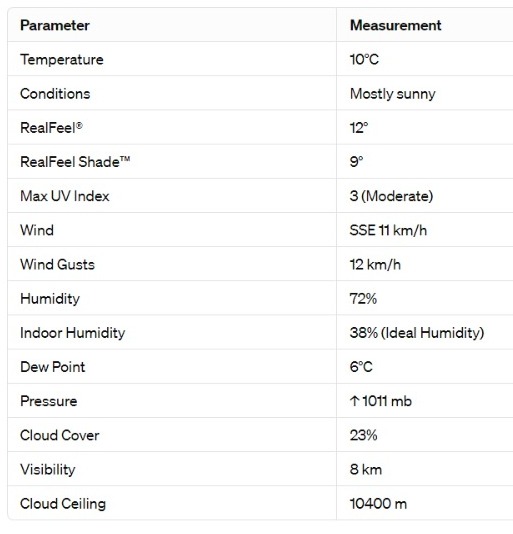Click the RealFeel Shade™ label

click(75, 162)
